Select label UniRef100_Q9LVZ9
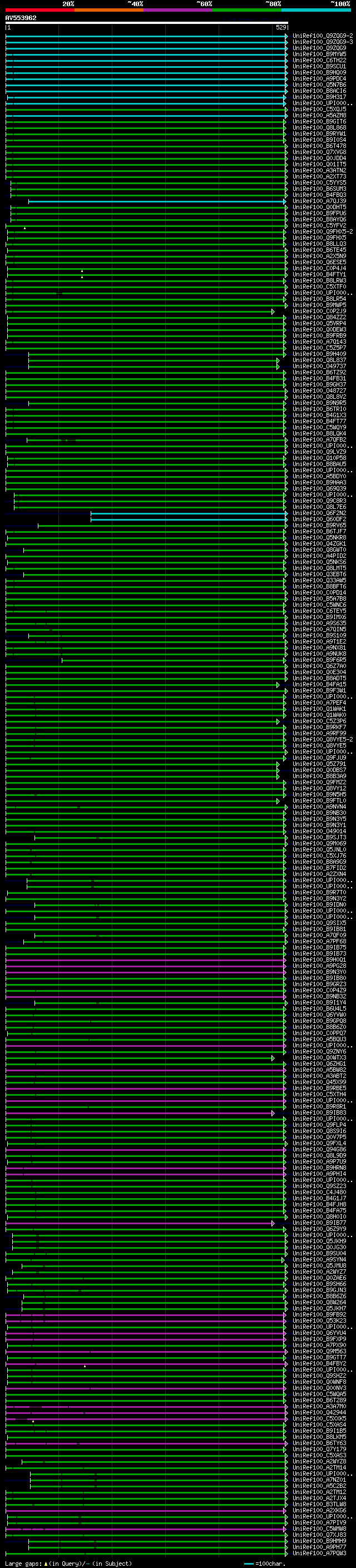The width and height of the screenshot is (356, 1568). (319, 452)
